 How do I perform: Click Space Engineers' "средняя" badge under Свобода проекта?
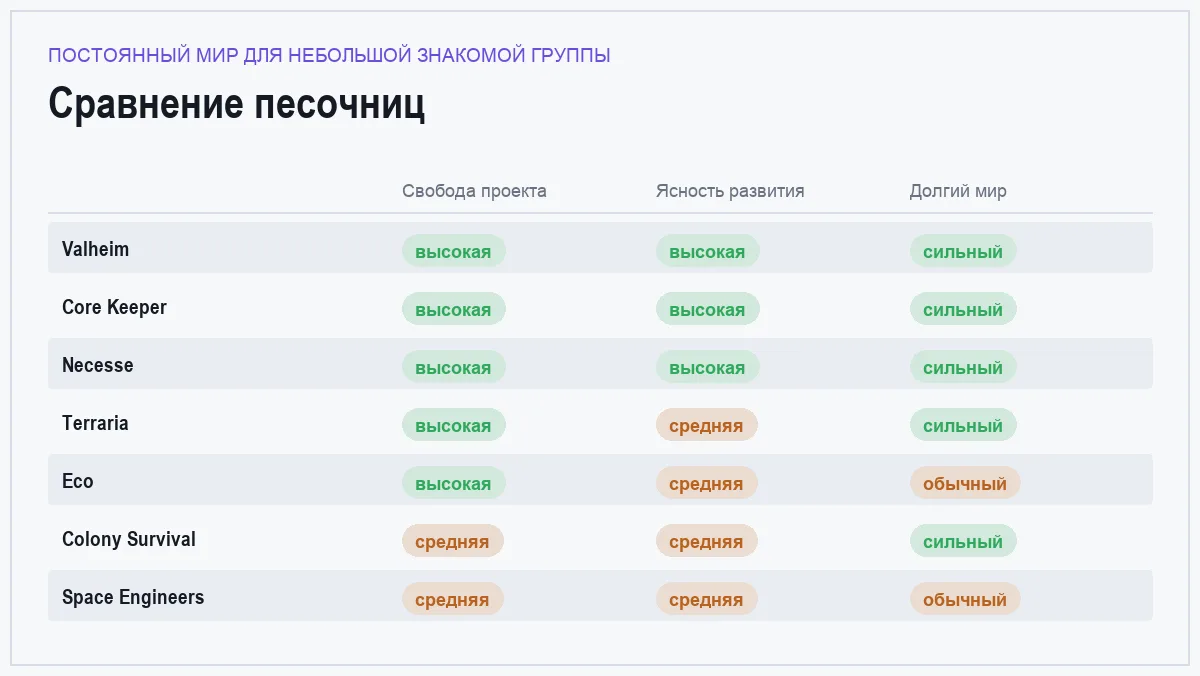point(452,599)
